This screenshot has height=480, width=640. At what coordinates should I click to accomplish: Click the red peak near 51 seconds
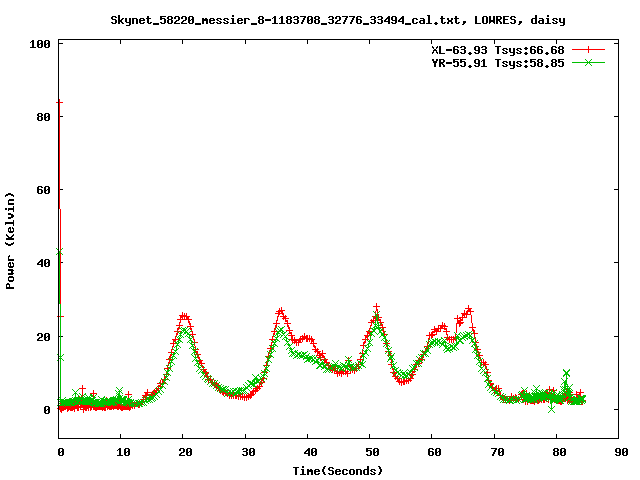376,307
